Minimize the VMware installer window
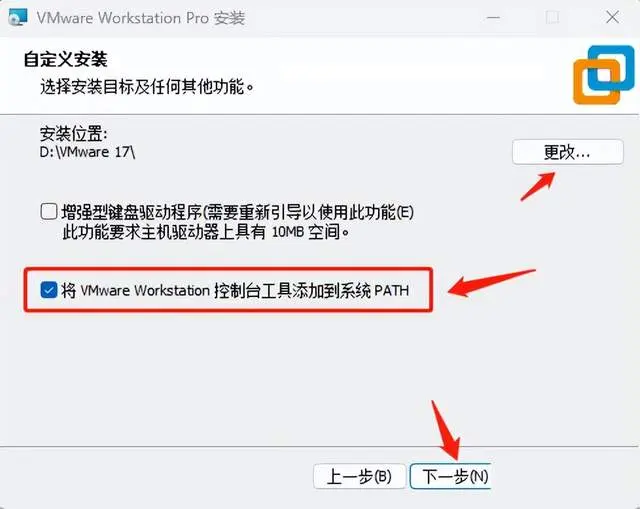Image resolution: width=640 pixels, height=509 pixels. [493, 18]
